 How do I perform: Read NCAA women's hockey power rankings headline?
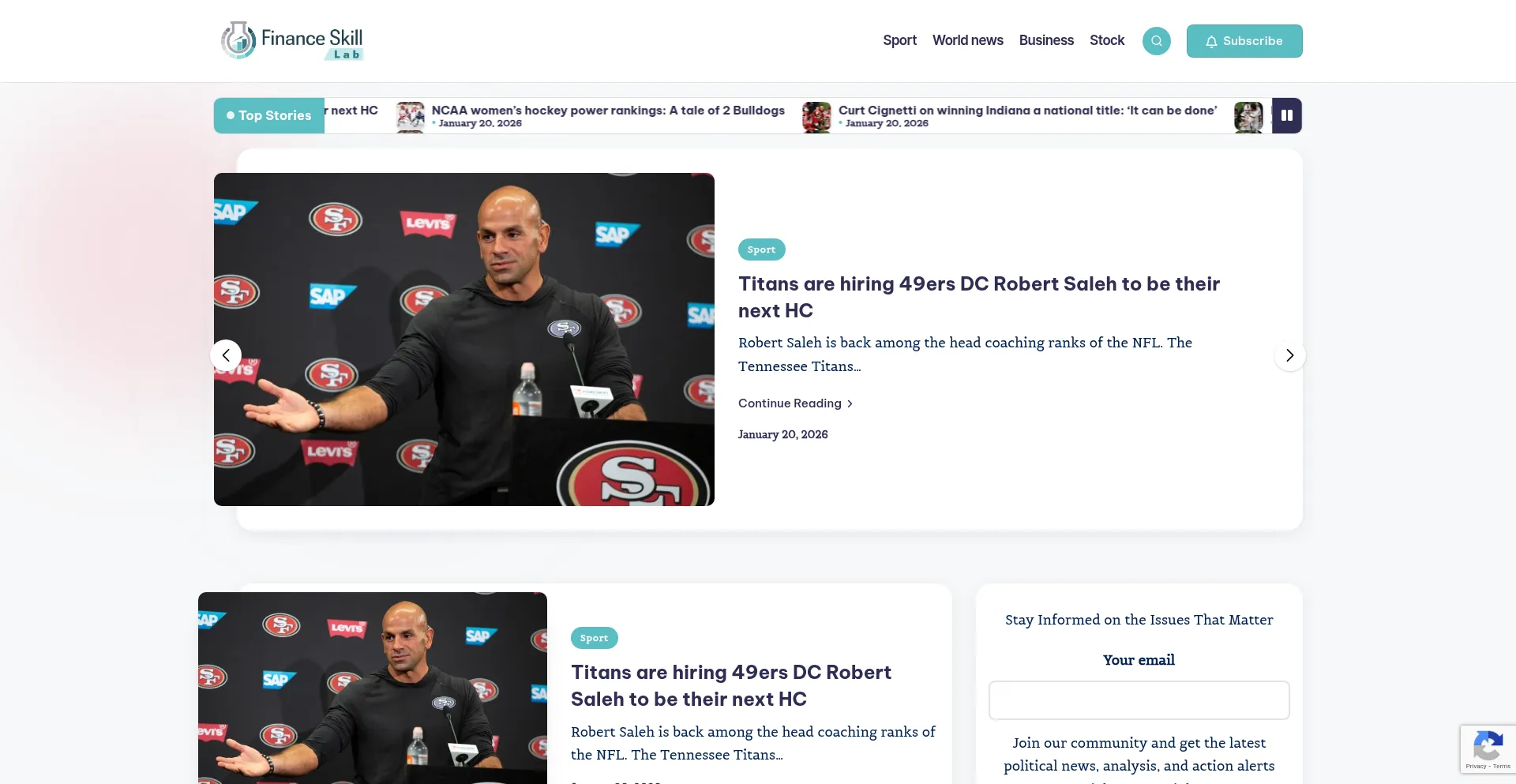pos(607,111)
